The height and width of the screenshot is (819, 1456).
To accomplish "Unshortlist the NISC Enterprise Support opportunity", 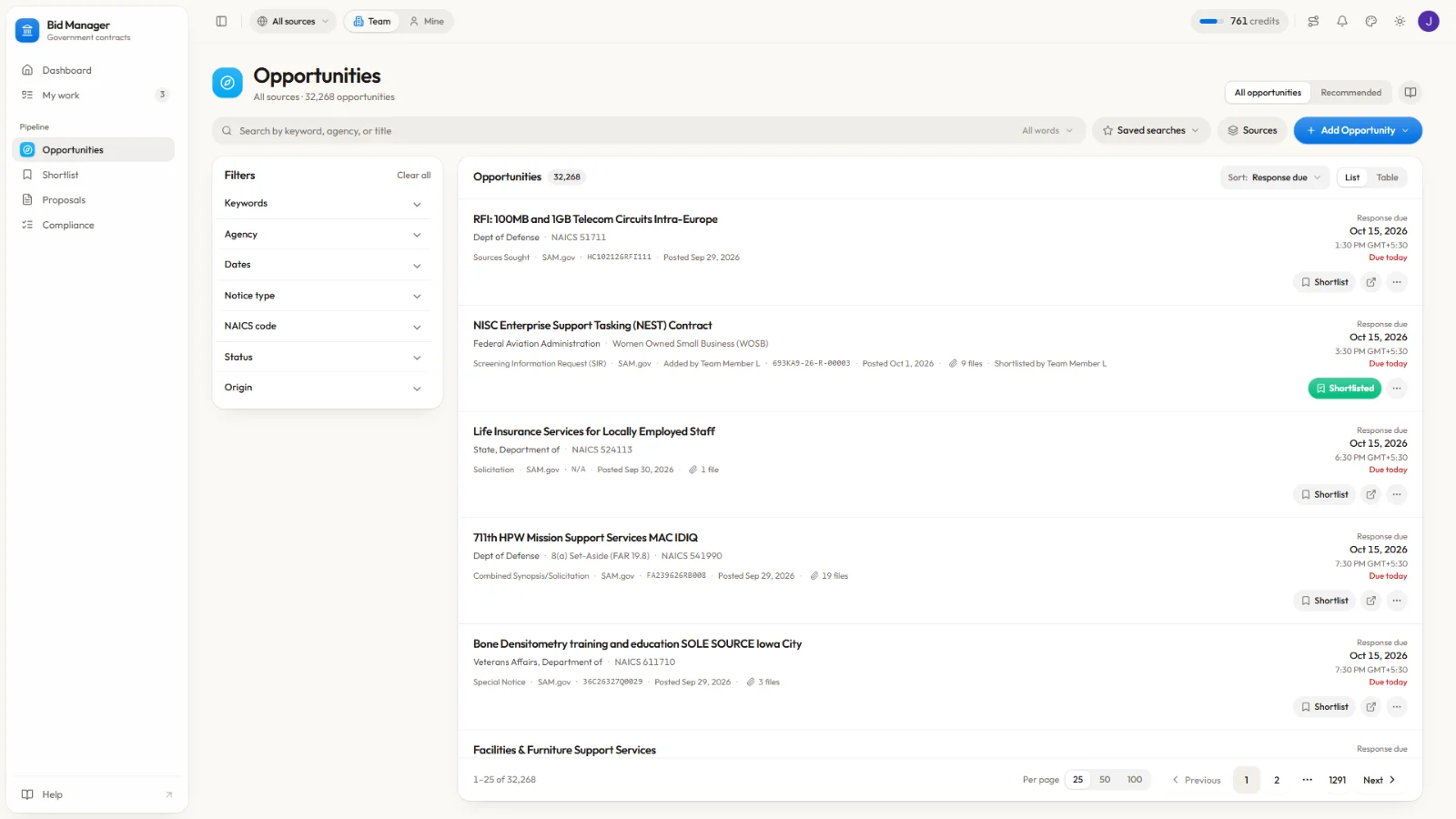I will 1345,389.
